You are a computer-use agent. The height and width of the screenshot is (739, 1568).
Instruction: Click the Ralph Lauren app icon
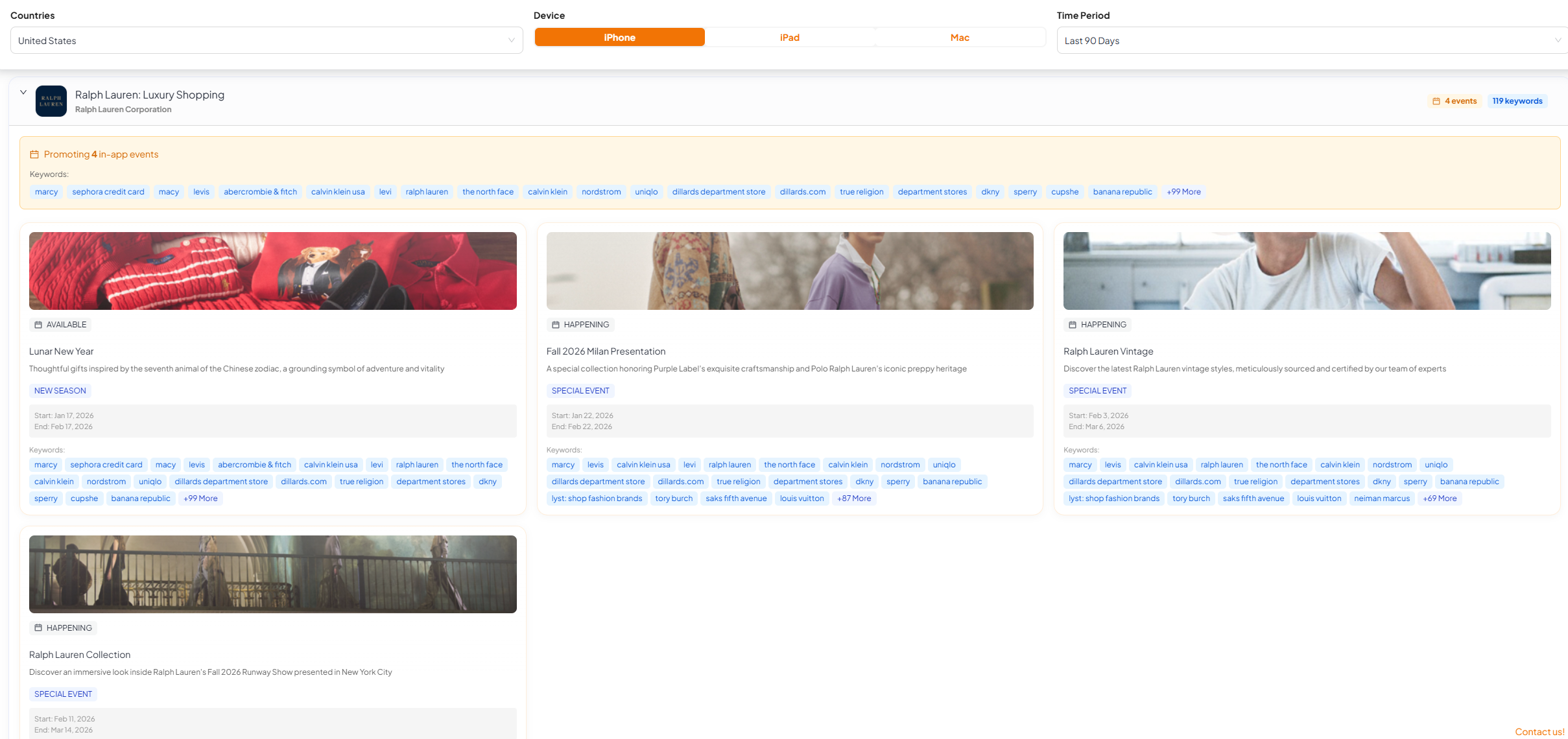pyautogui.click(x=51, y=101)
